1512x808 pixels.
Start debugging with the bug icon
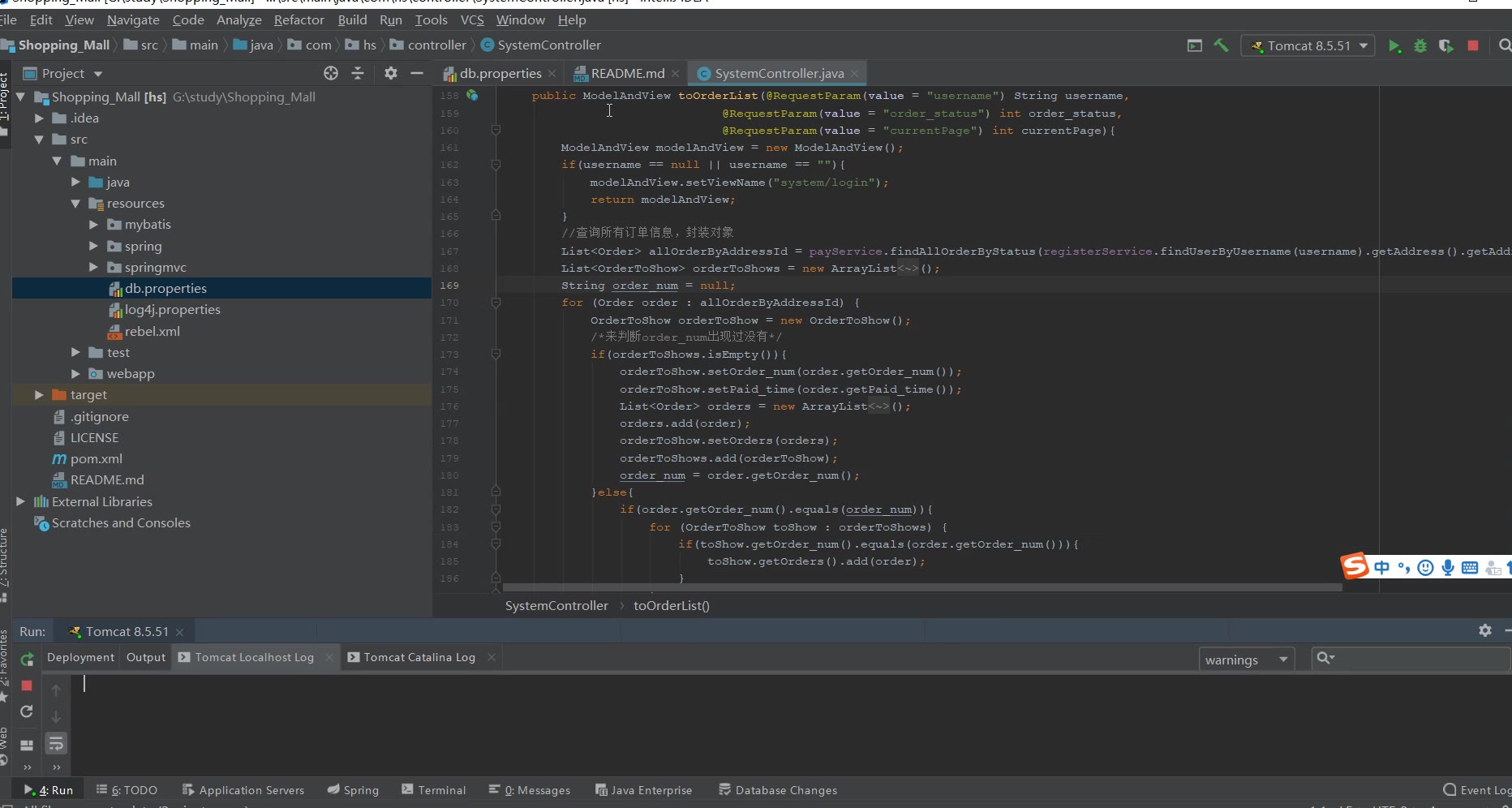tap(1420, 46)
